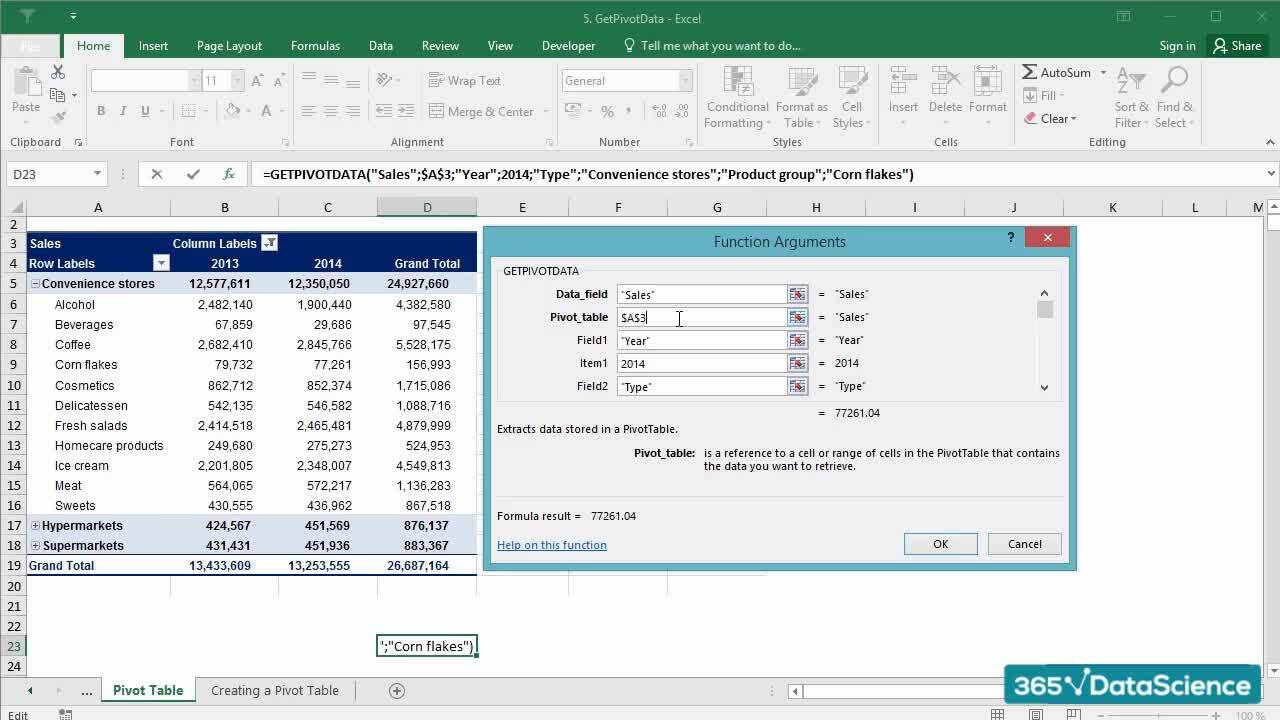Click collapse-dialog icon beside Data_field
The height and width of the screenshot is (720, 1280).
click(797, 294)
